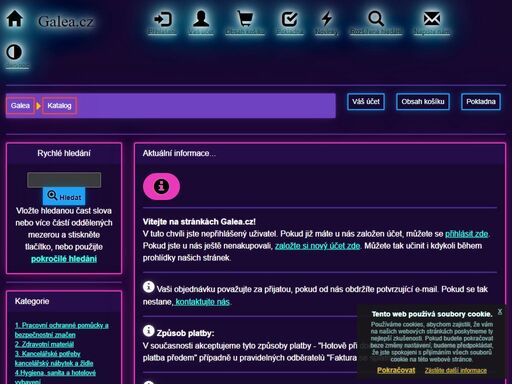Screen dimensions: 512x384
Task: Click the Kategorie panel title
Action: tap(32, 301)
